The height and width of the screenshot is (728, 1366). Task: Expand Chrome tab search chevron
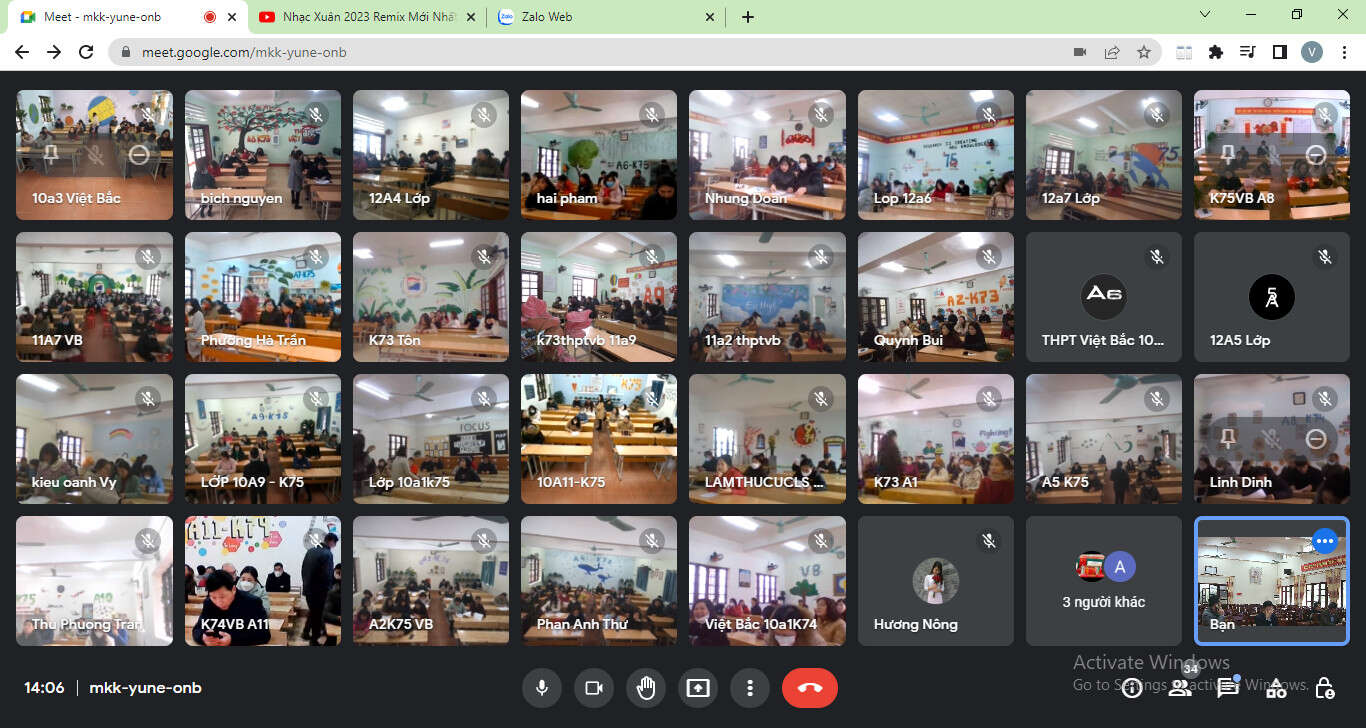(x=1205, y=14)
